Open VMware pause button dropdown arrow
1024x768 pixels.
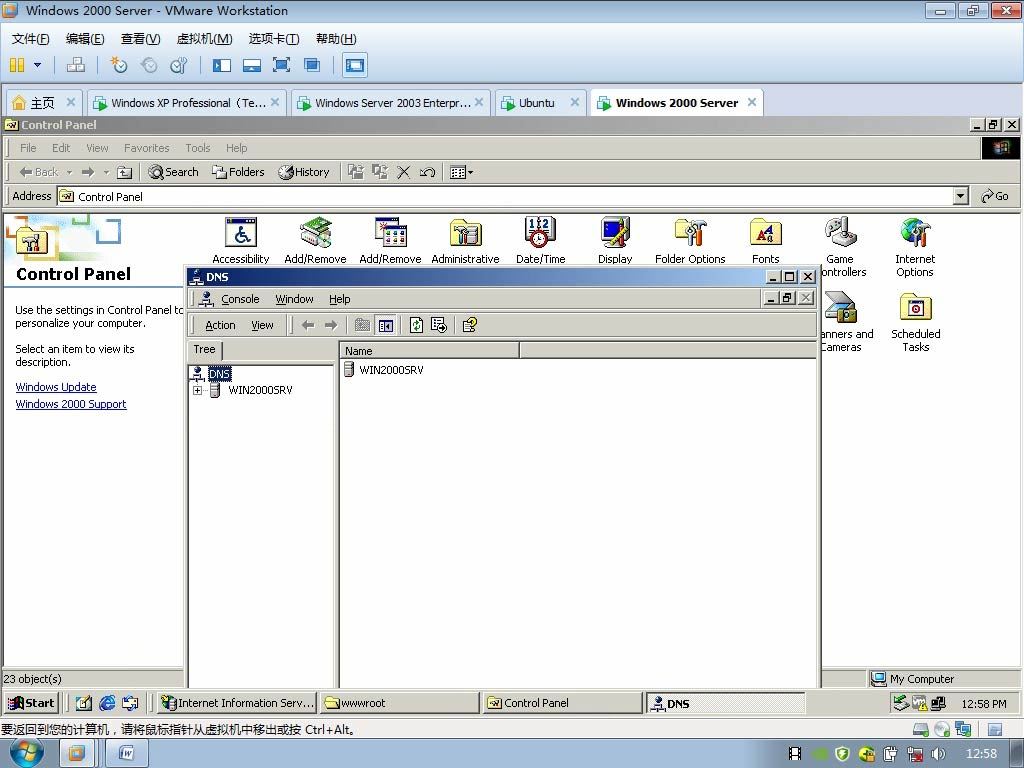(x=37, y=65)
